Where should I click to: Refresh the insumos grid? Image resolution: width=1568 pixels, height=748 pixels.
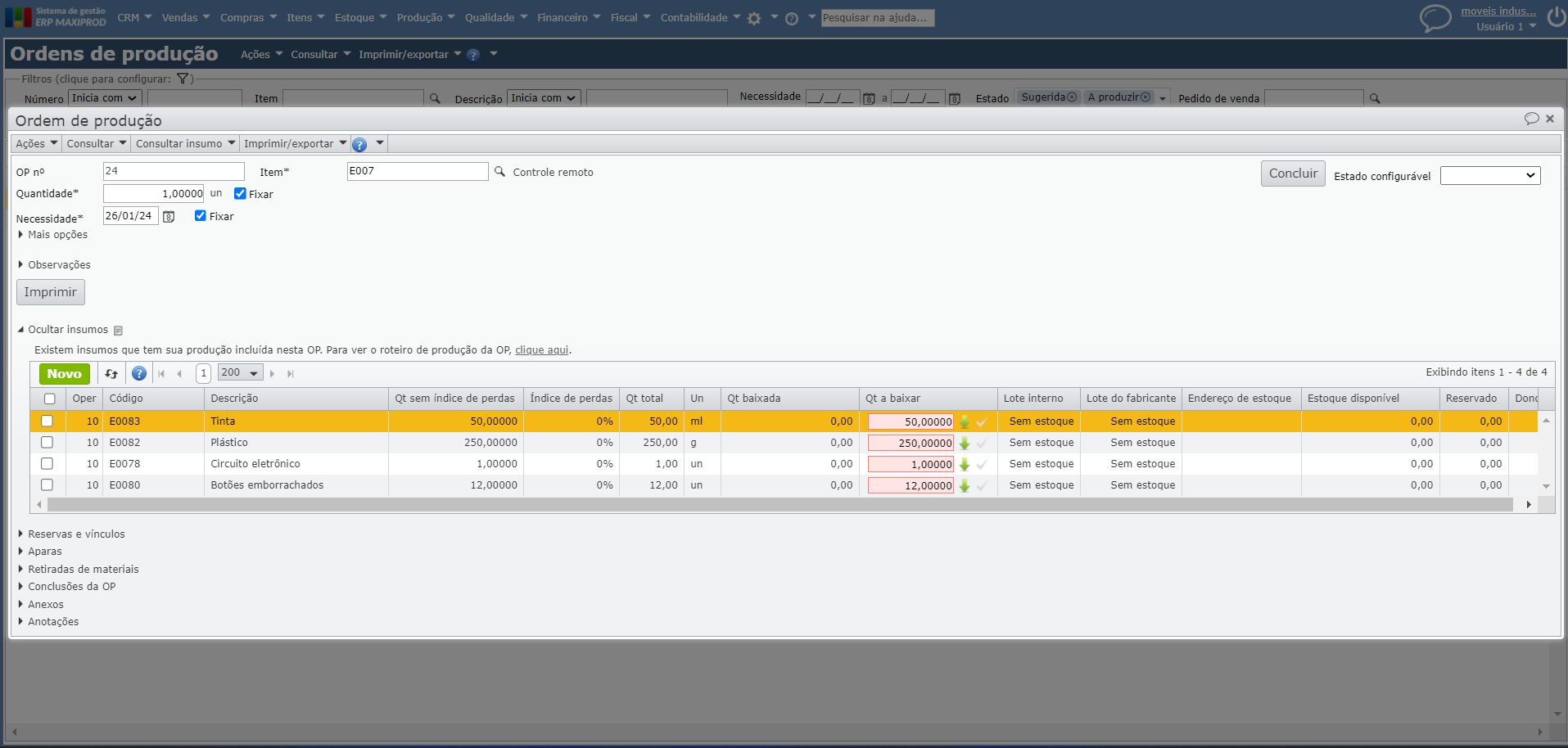pos(111,373)
